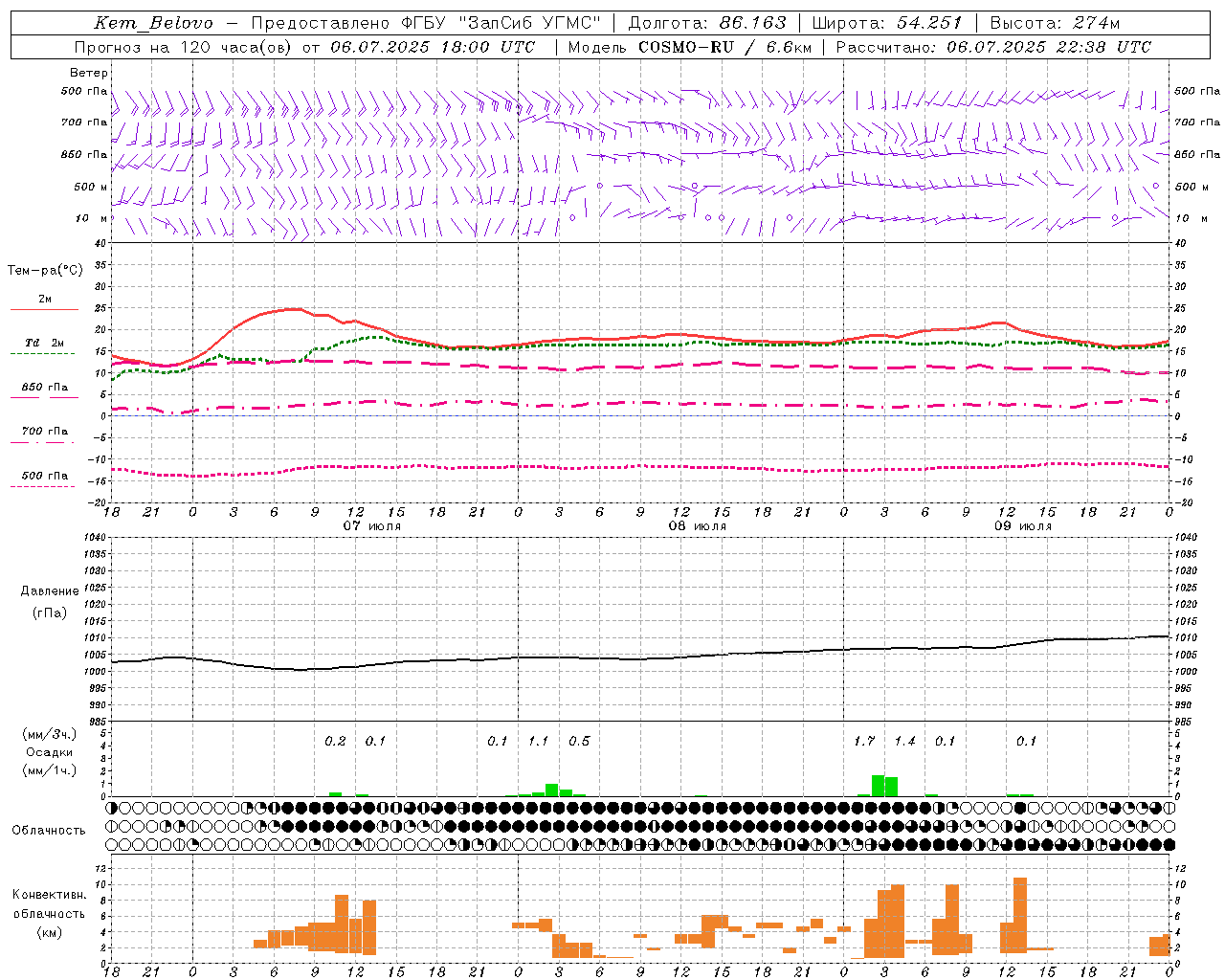
Task: Click the forecast length text Прогноз на 120 часа(ов)
Action: [184, 47]
